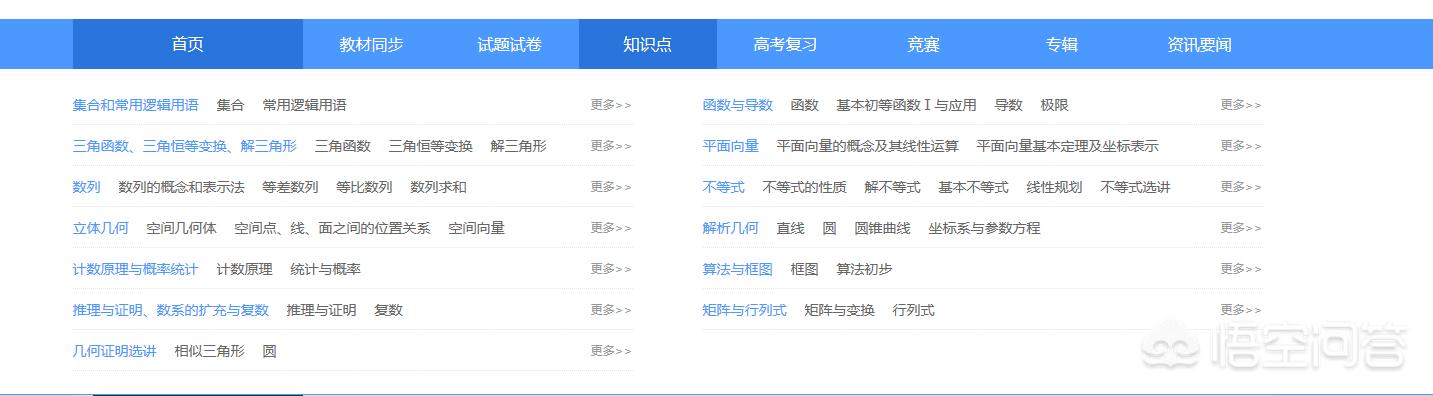Open the blue 不等式 category link
The height and width of the screenshot is (396, 1433).
[724, 186]
